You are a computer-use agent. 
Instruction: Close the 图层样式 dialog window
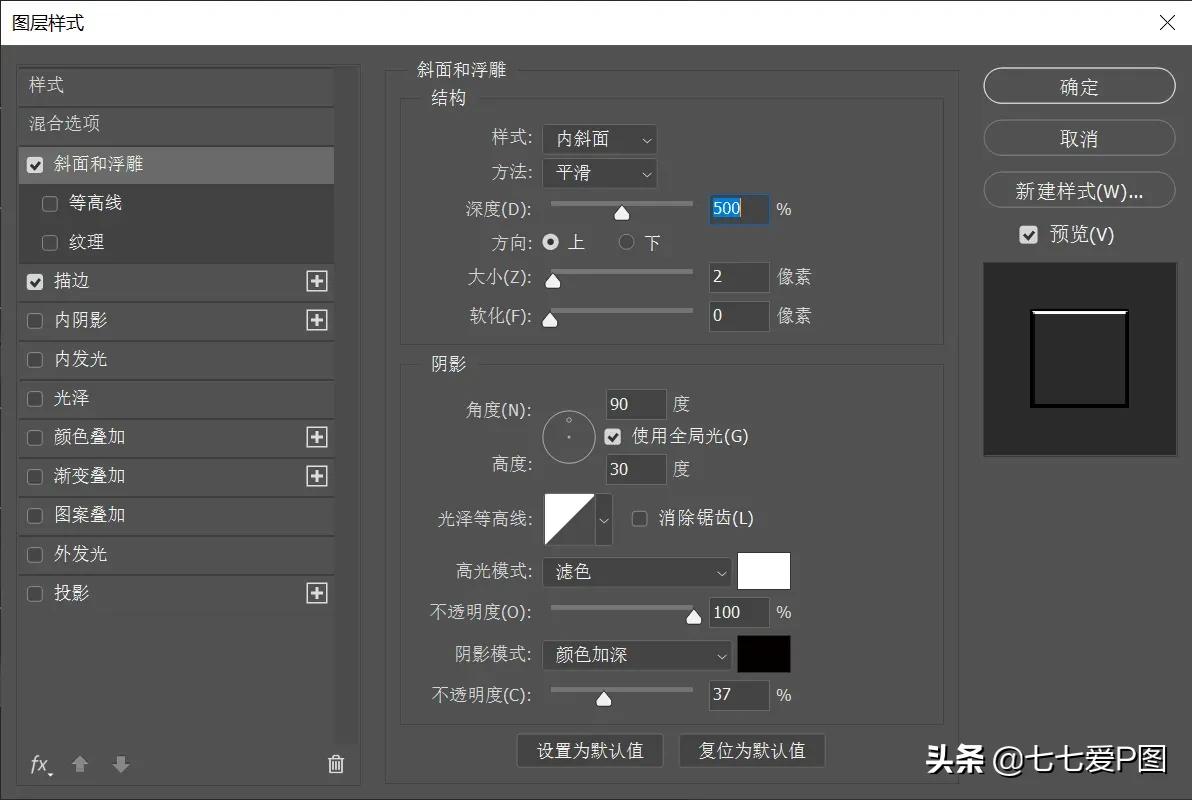point(1168,23)
